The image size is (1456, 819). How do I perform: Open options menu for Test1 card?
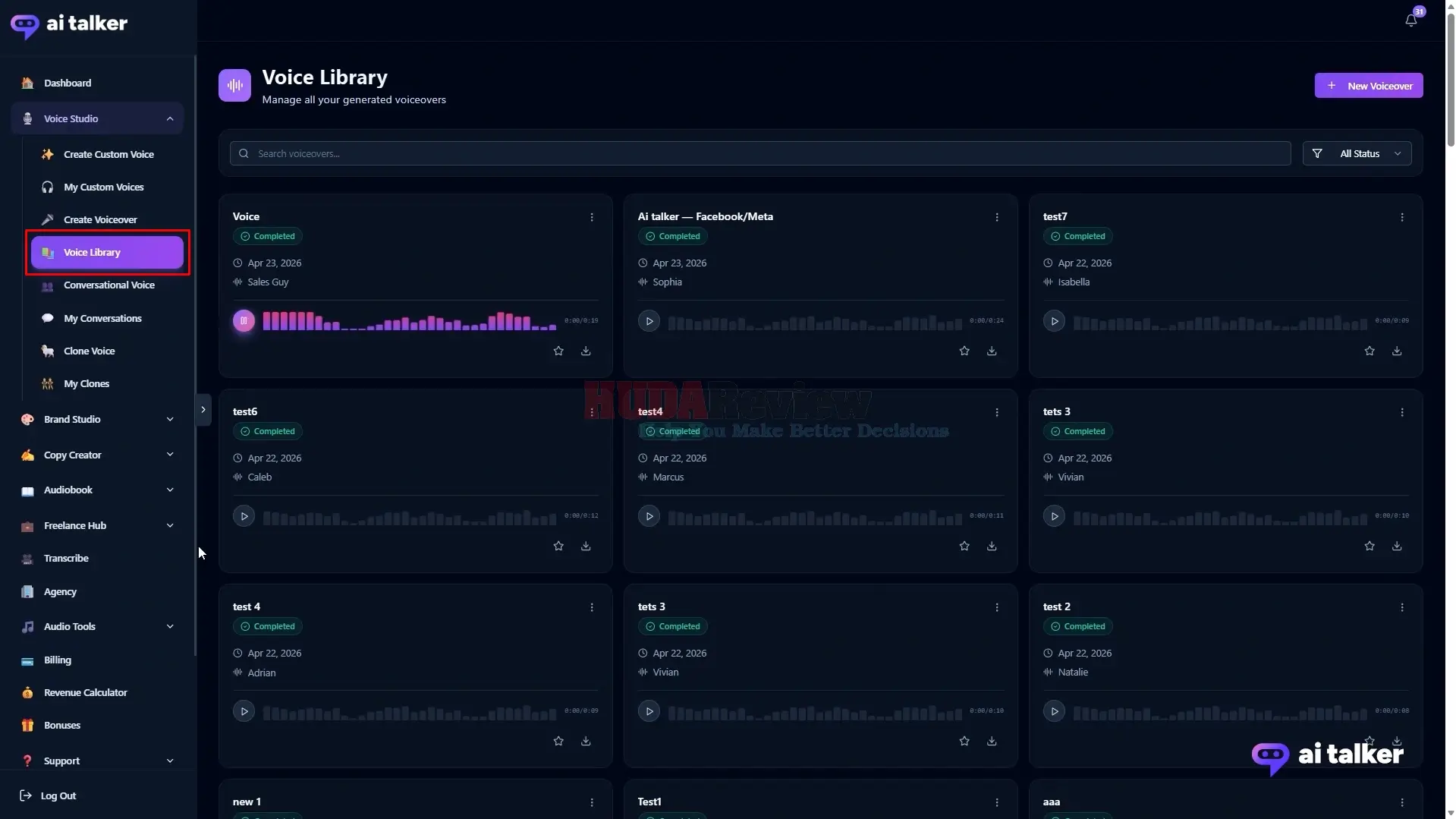996,802
